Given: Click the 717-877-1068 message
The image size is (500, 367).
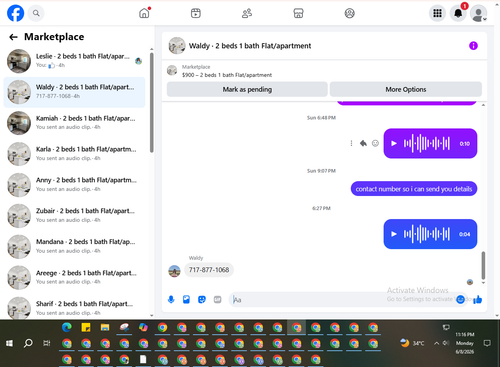Looking at the screenshot, I should [x=209, y=270].
